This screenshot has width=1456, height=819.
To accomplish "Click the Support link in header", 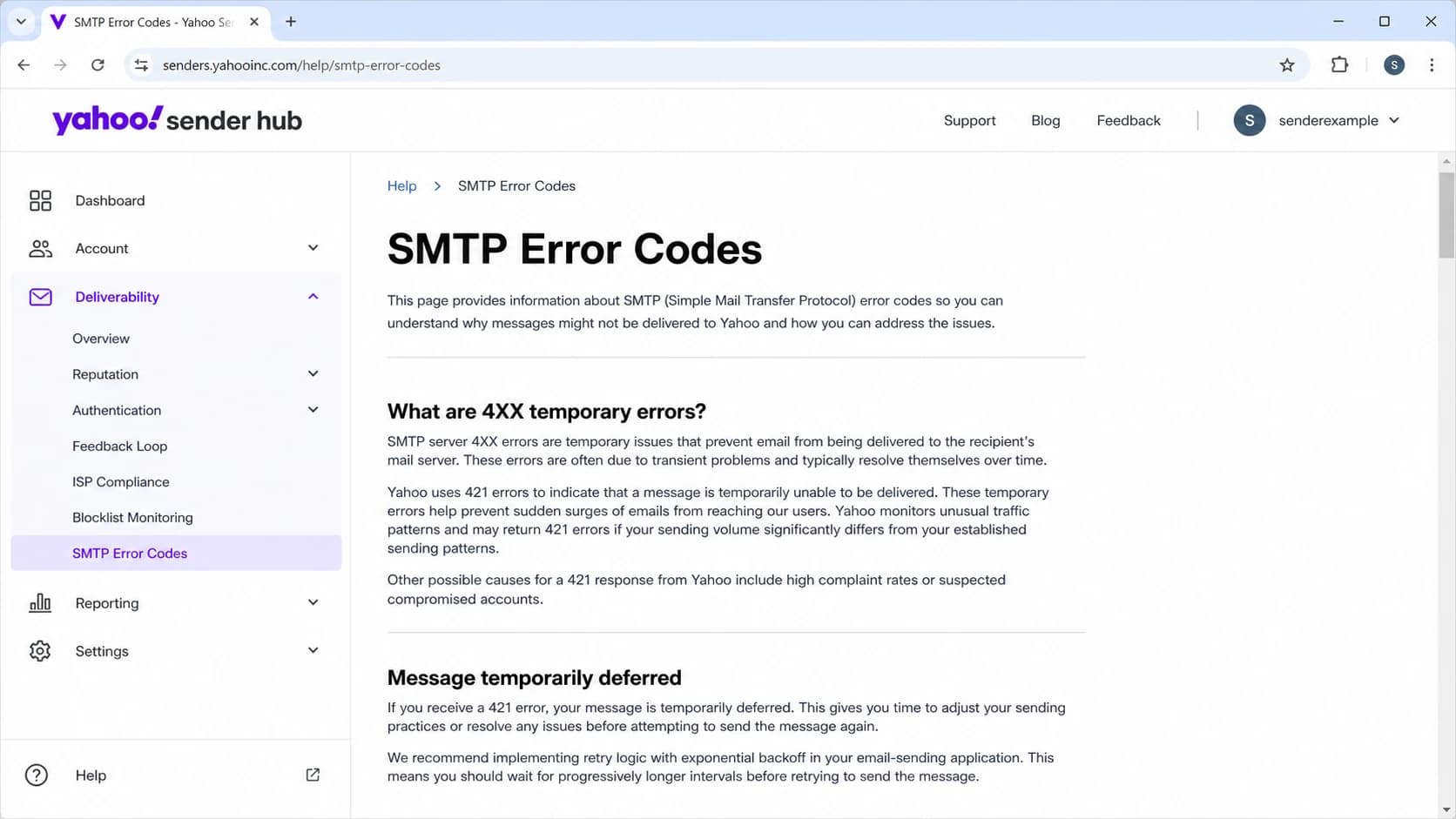I will click(969, 120).
